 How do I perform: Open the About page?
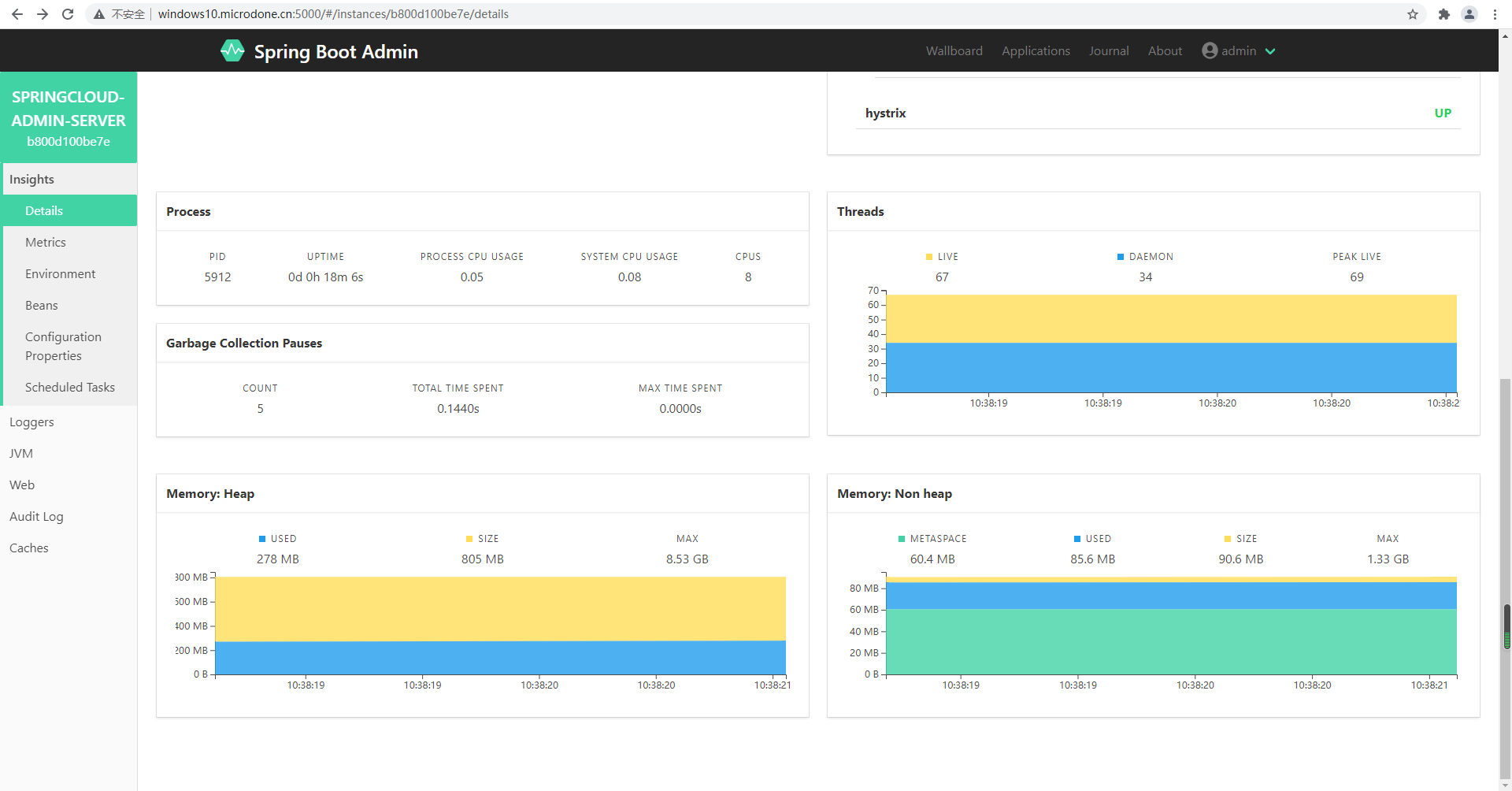coord(1165,50)
